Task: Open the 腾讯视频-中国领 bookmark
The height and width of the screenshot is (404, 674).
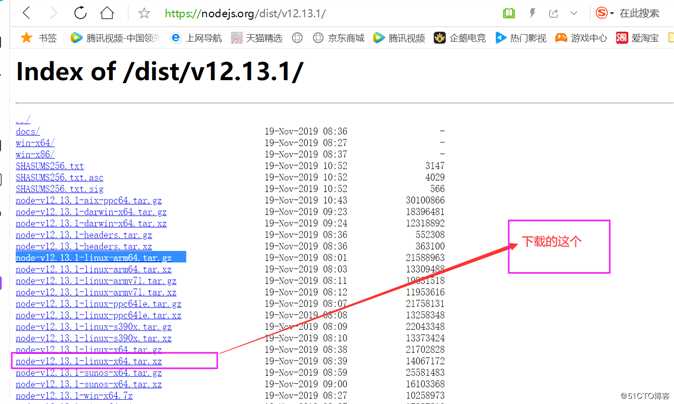Action: [x=114, y=38]
